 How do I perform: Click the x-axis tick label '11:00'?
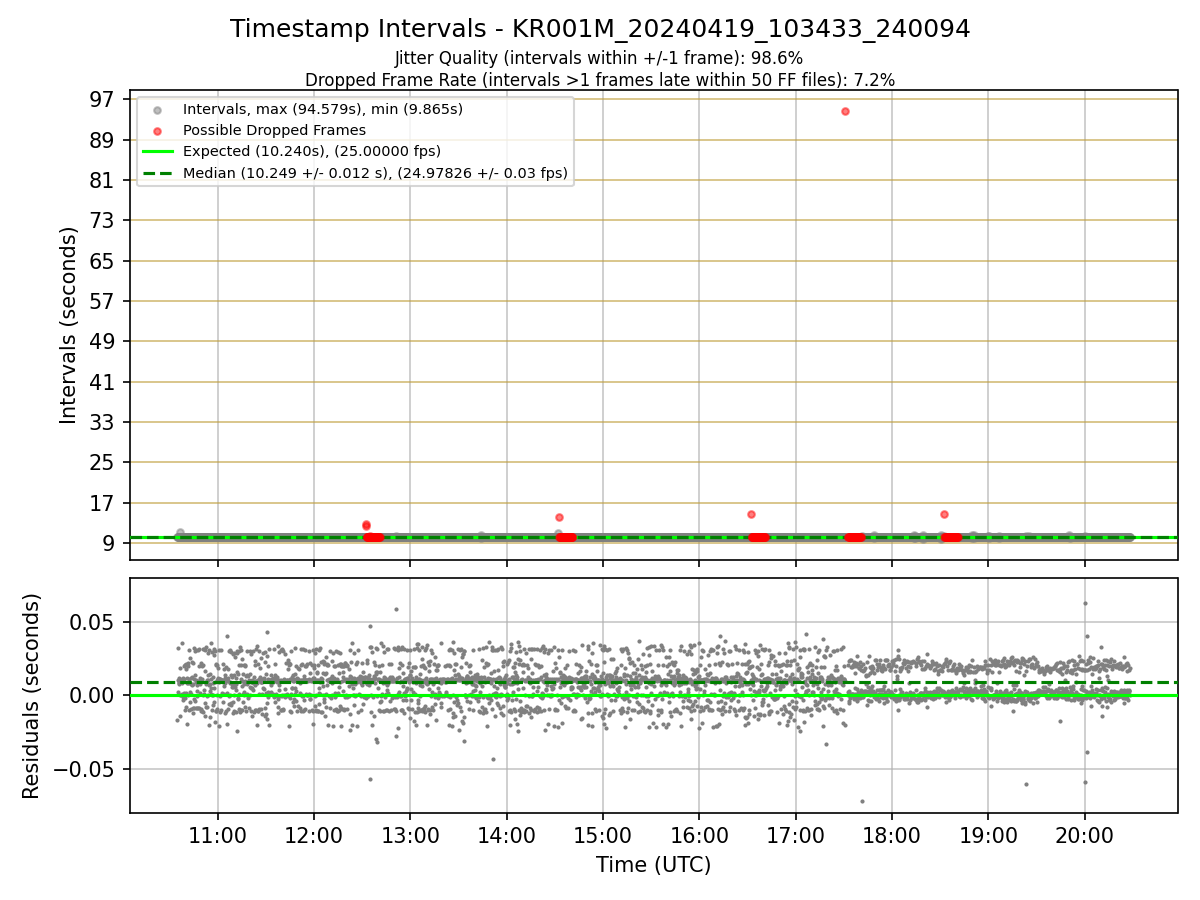(x=218, y=834)
